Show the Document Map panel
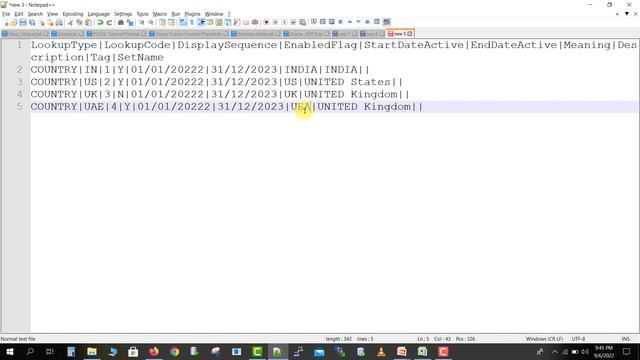The width and height of the screenshot is (640, 360). (x=219, y=22)
